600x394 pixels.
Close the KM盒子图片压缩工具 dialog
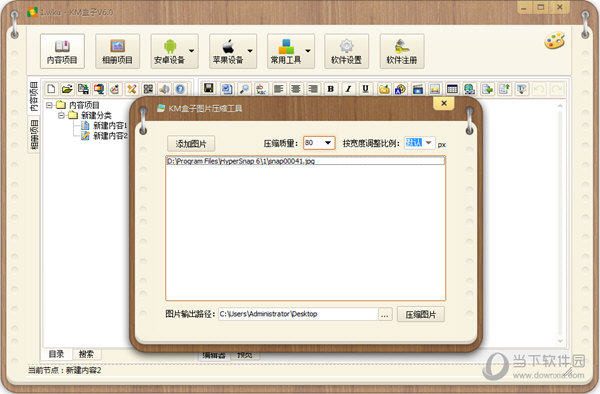click(x=444, y=103)
